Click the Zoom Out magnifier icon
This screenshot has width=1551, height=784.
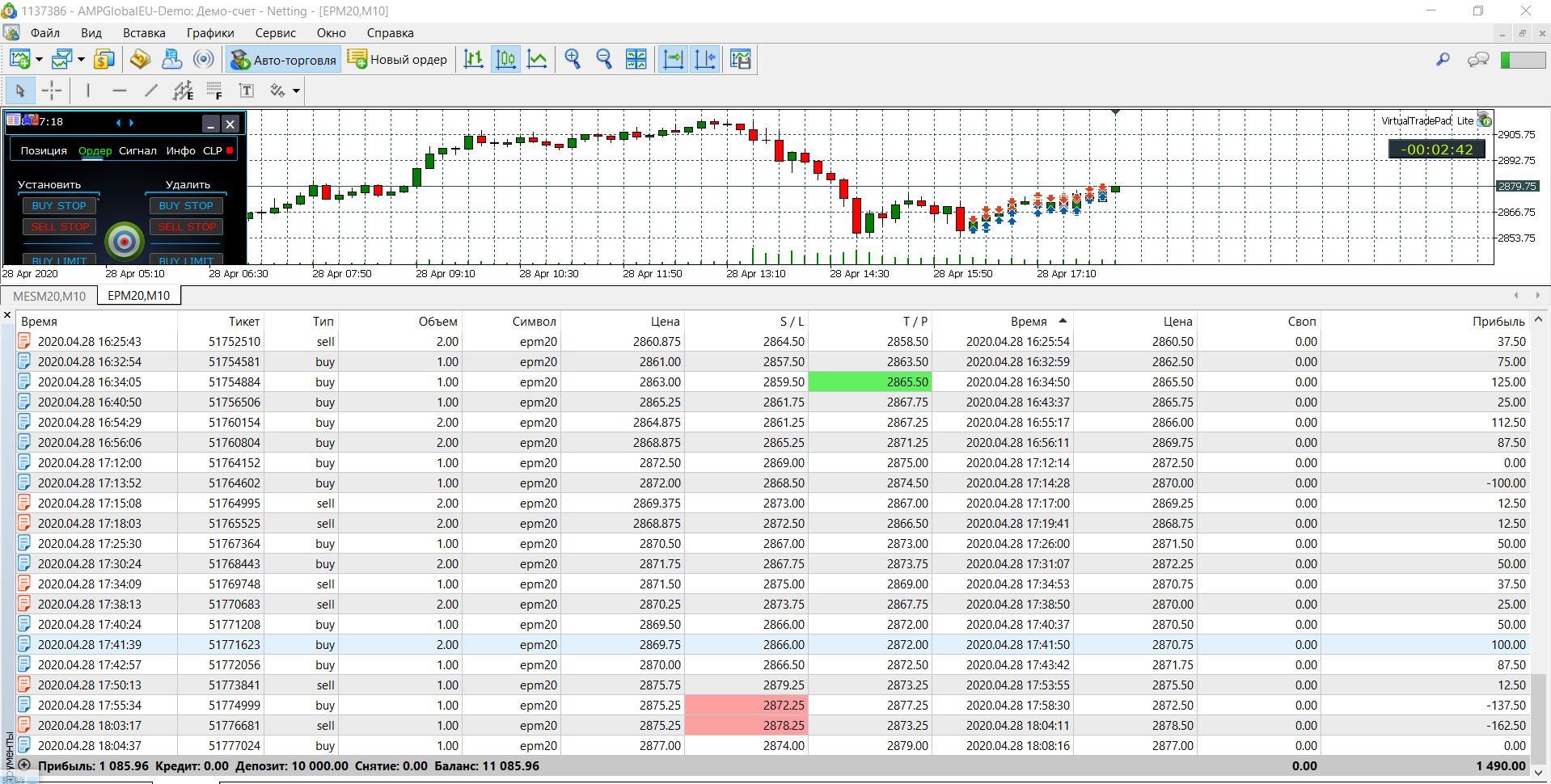[x=604, y=59]
